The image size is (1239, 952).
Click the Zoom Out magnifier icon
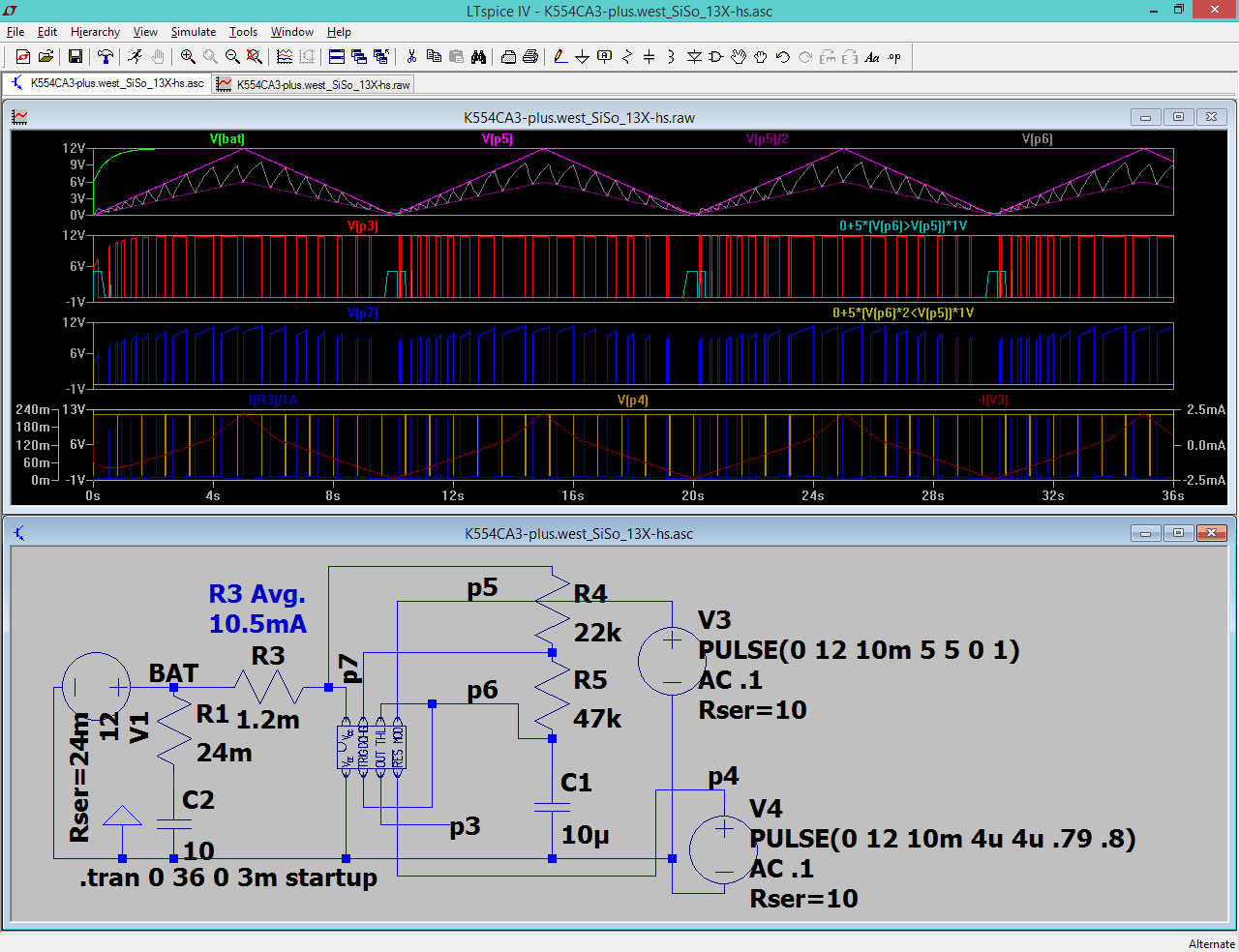[x=232, y=57]
